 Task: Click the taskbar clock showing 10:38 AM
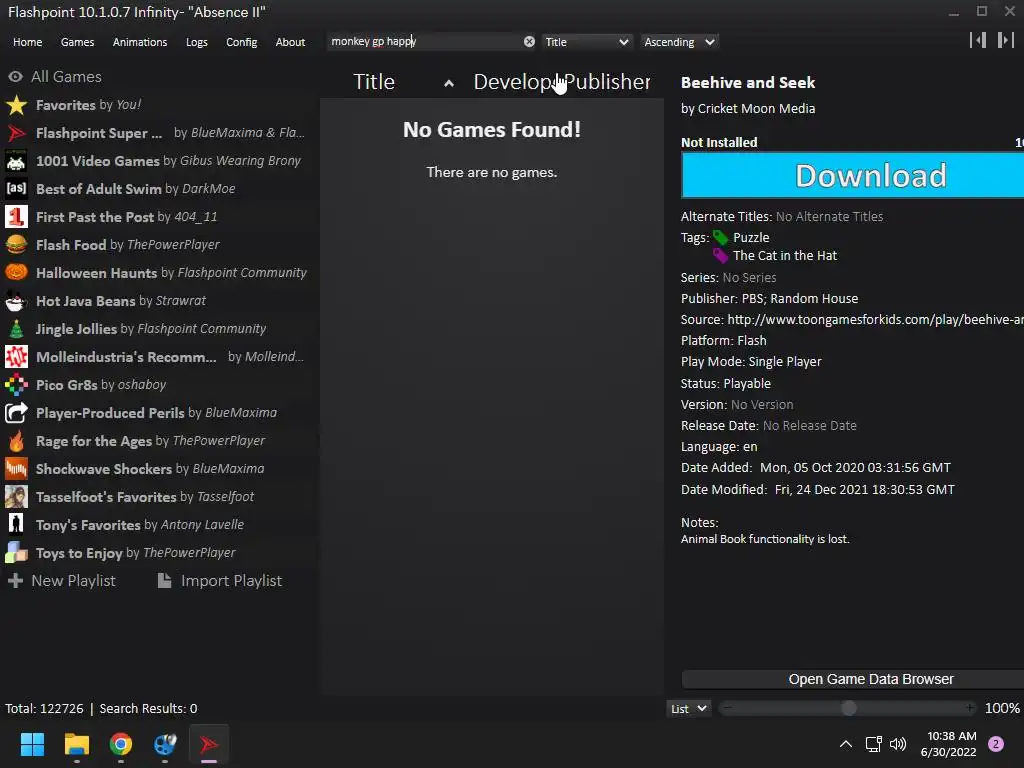click(948, 744)
